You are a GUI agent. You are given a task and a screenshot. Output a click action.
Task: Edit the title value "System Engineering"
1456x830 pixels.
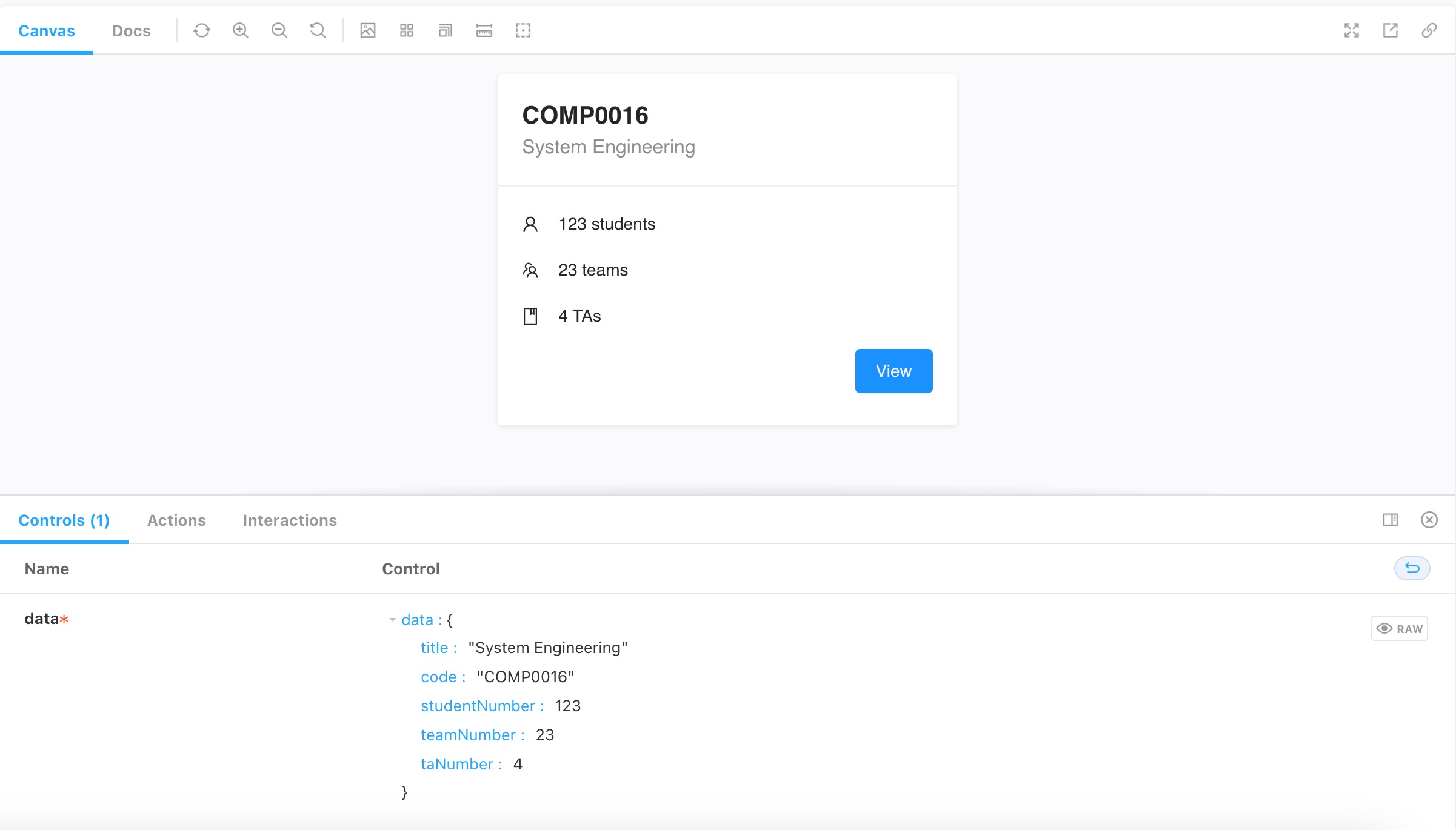point(548,648)
